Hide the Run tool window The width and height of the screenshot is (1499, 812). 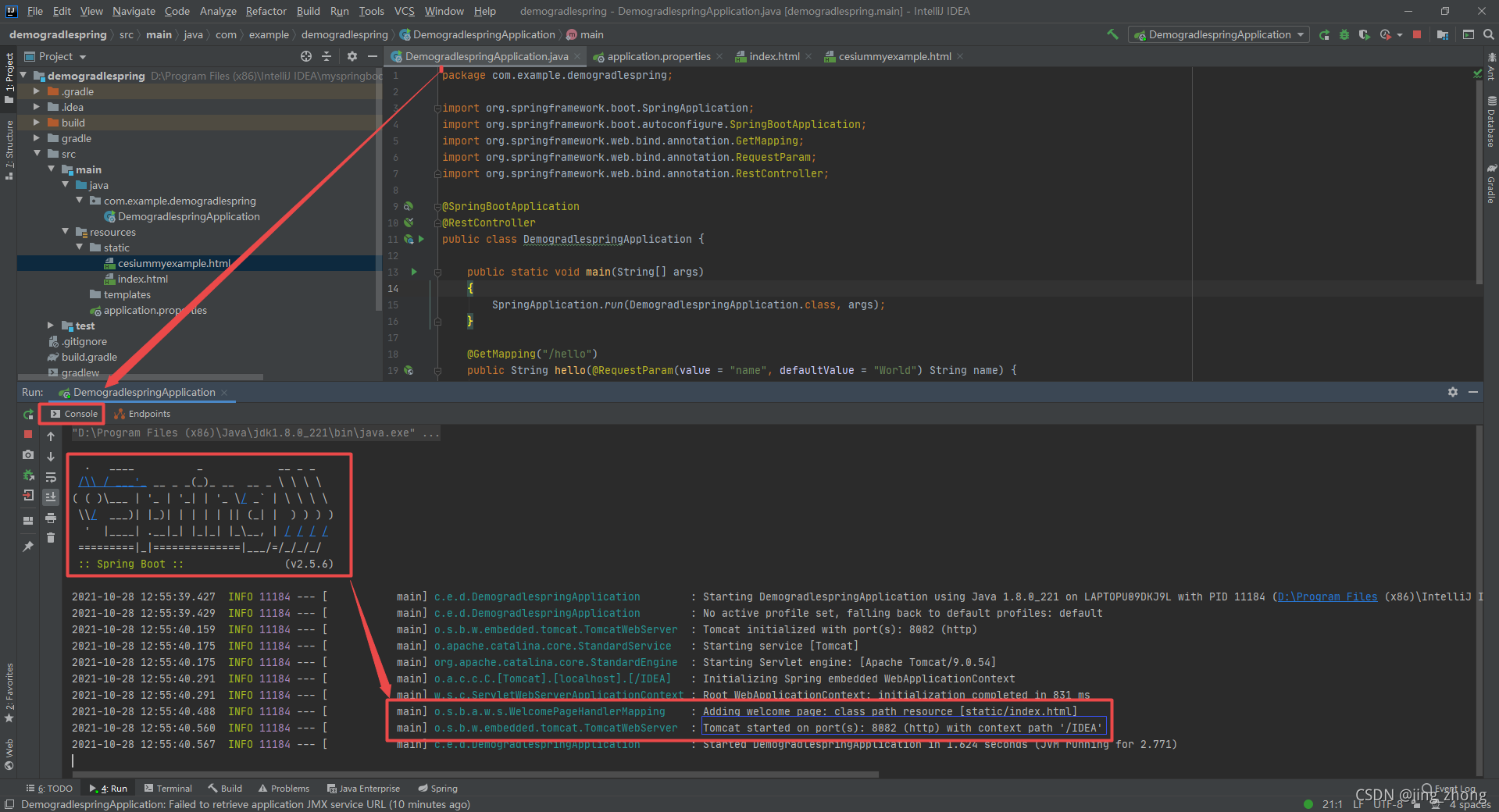(1473, 392)
